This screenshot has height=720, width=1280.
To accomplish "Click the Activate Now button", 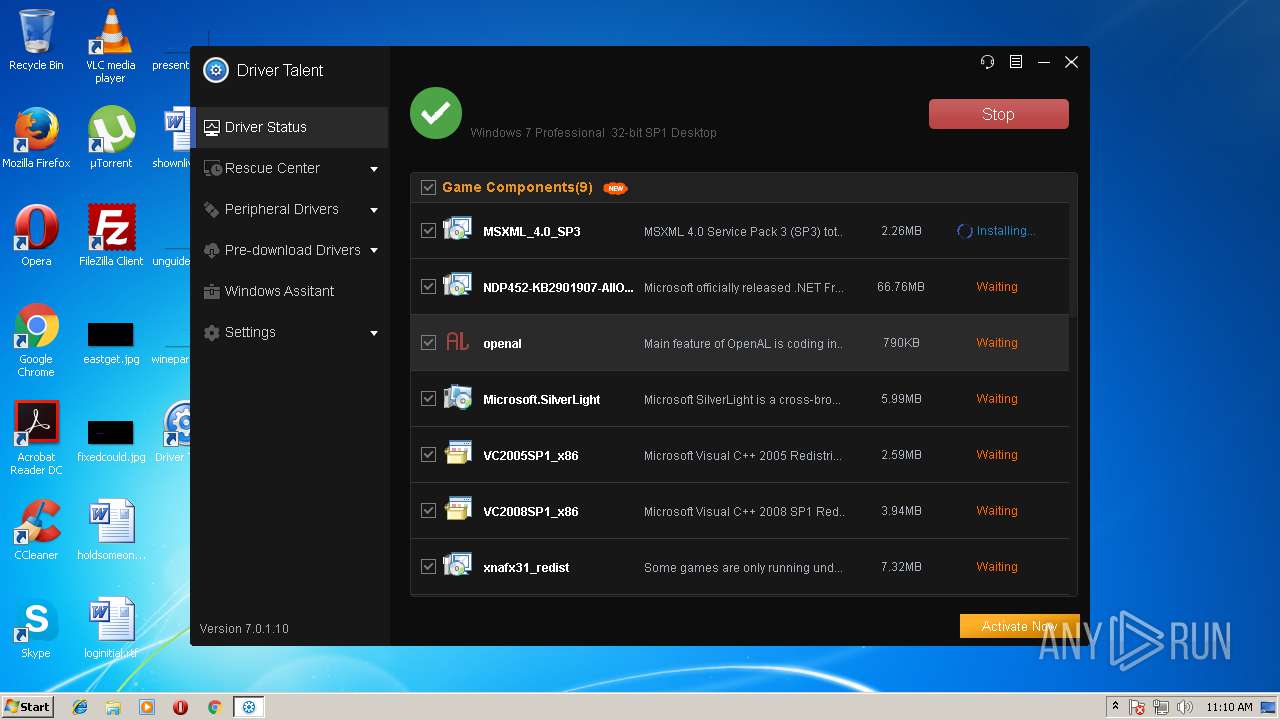I will tap(1019, 626).
